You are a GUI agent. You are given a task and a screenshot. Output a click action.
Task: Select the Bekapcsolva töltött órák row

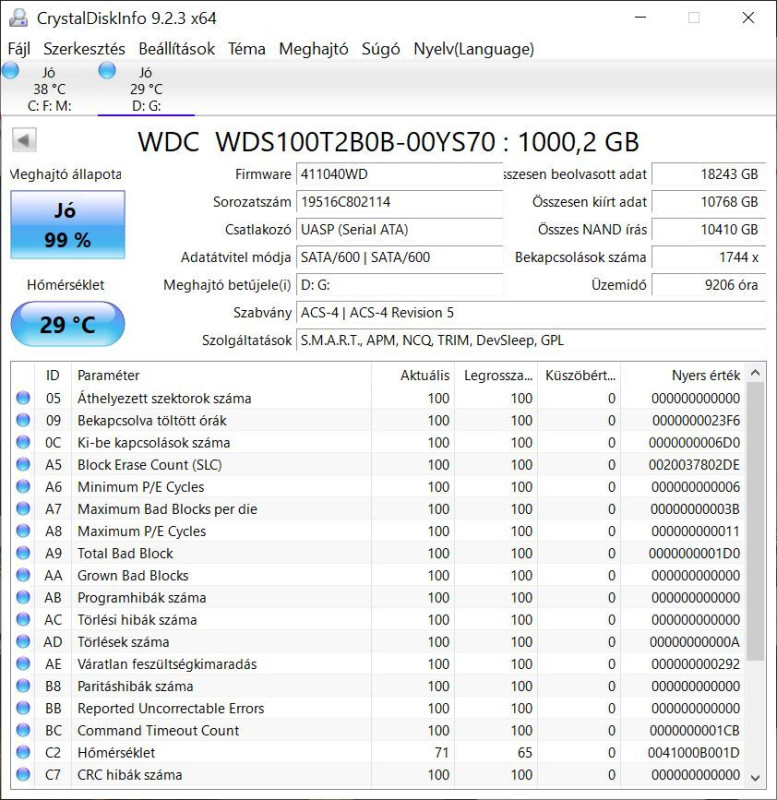coord(378,420)
